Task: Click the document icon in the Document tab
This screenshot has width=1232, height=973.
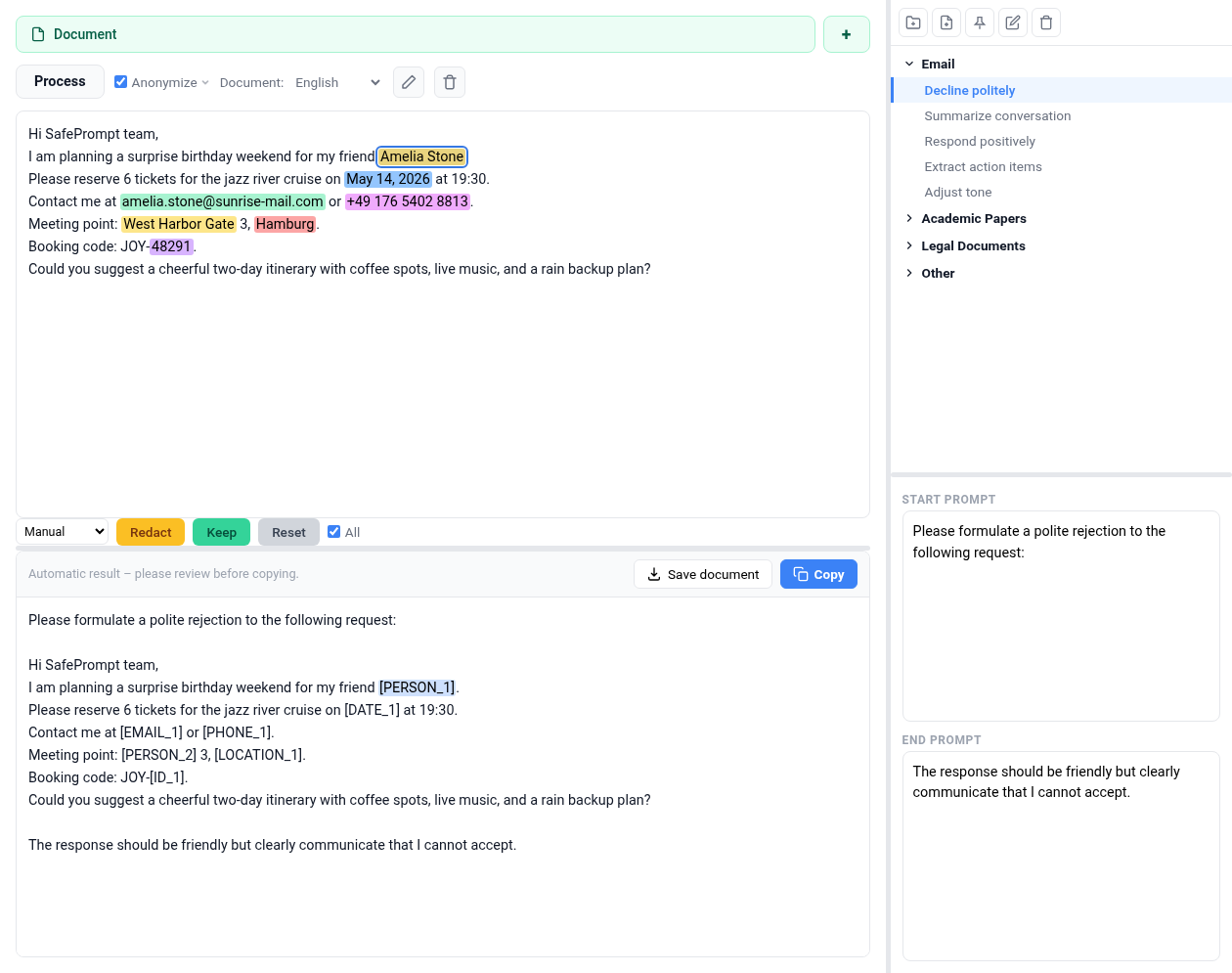Action: coord(36,33)
